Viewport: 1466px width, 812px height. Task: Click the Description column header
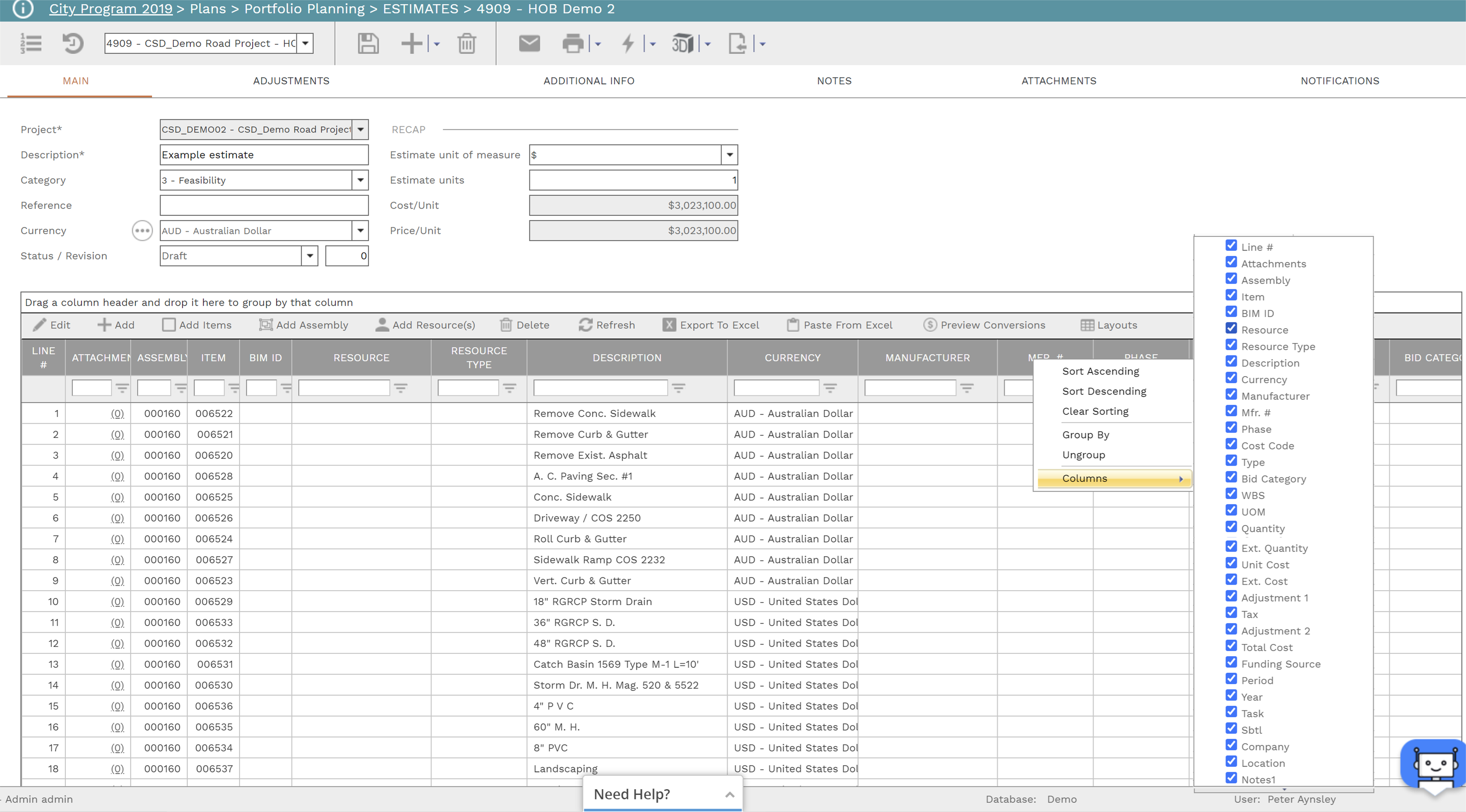627,357
